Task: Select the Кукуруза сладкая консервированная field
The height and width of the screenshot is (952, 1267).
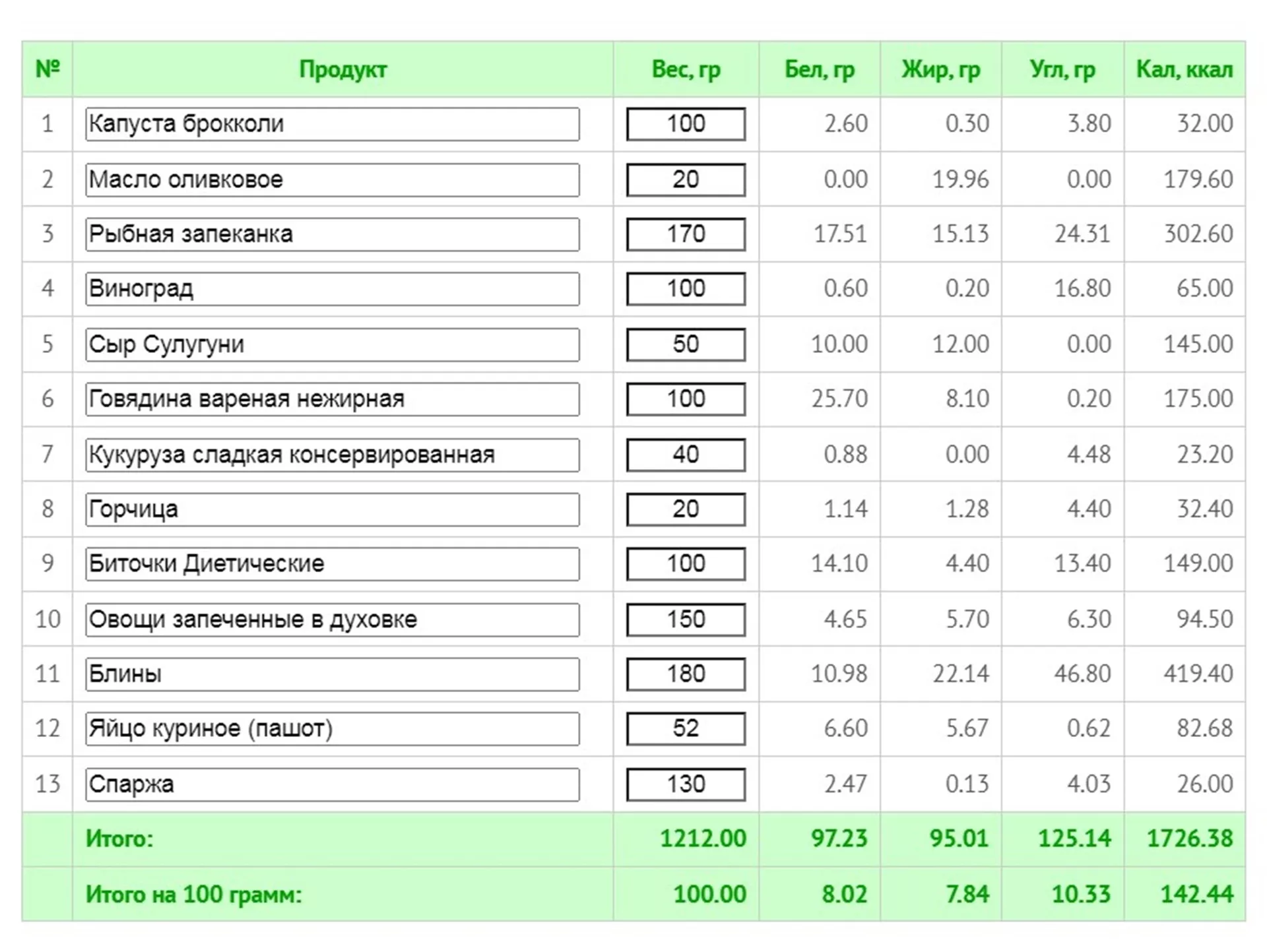Action: pyautogui.click(x=332, y=455)
